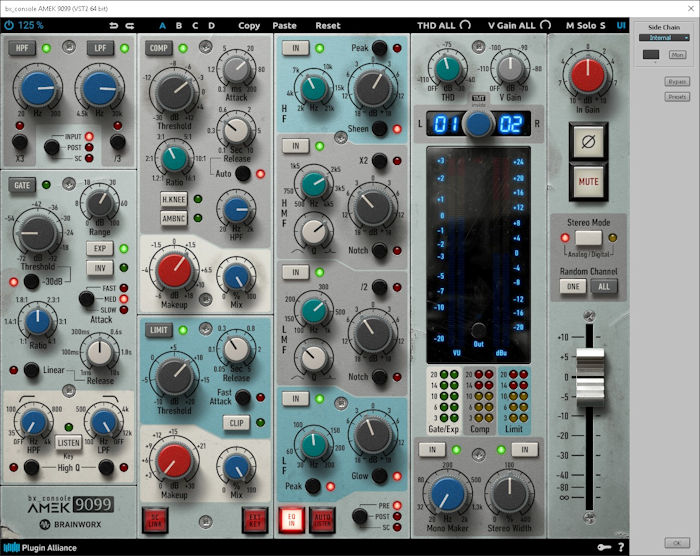
Task: Click the Paste button
Action: coord(284,25)
